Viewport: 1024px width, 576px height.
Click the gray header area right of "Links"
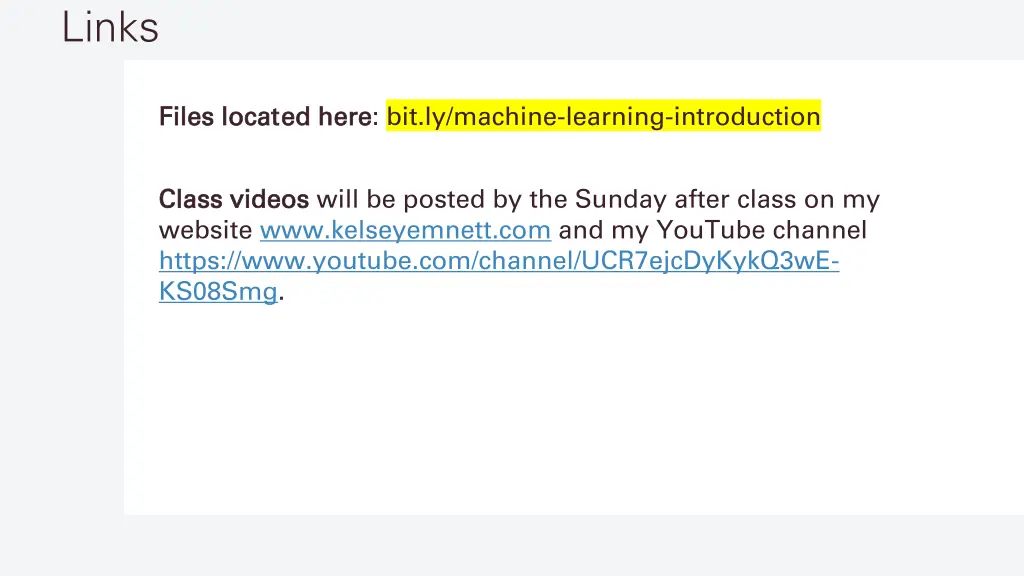(x=600, y=27)
